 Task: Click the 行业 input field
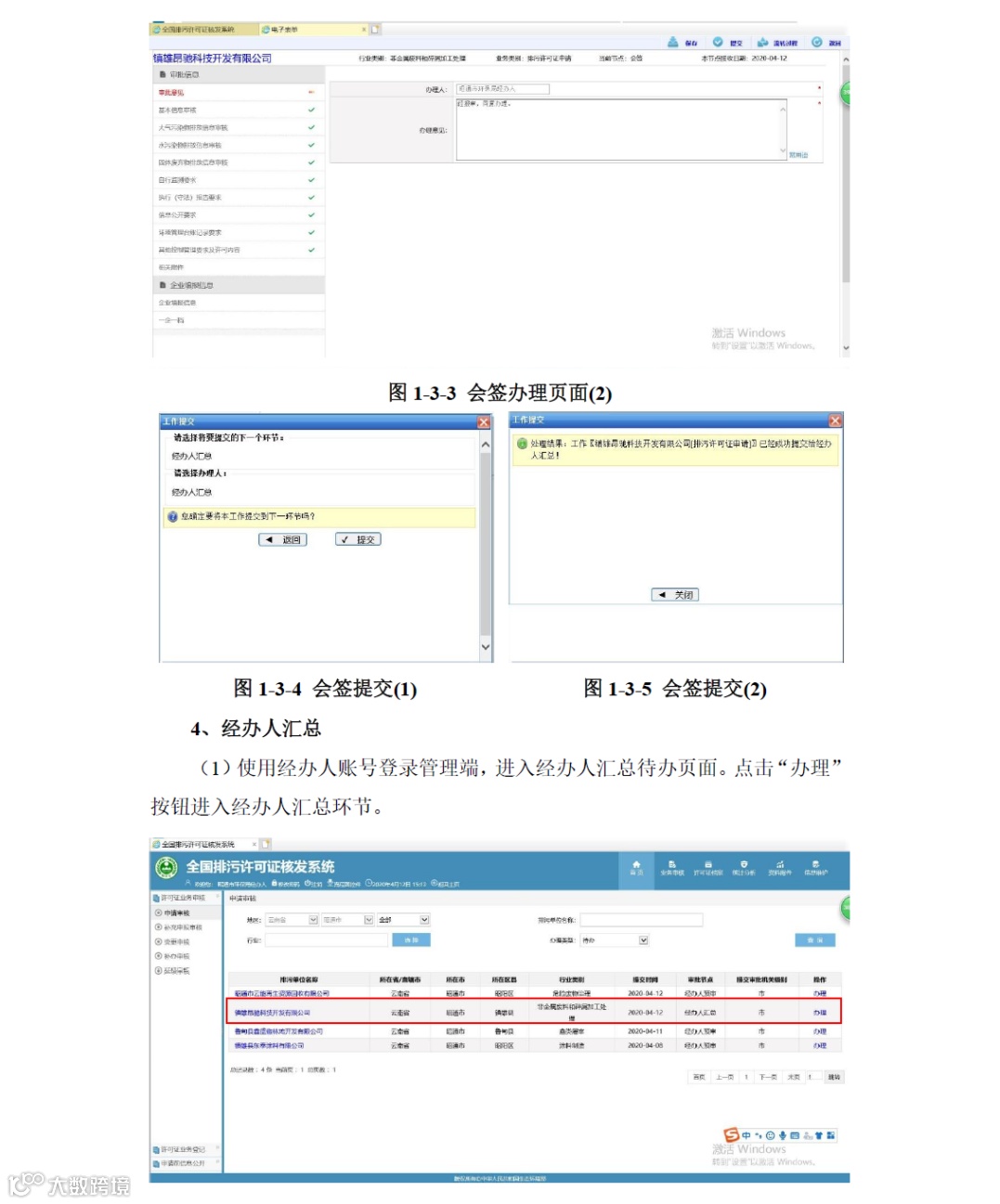pyautogui.click(x=326, y=940)
